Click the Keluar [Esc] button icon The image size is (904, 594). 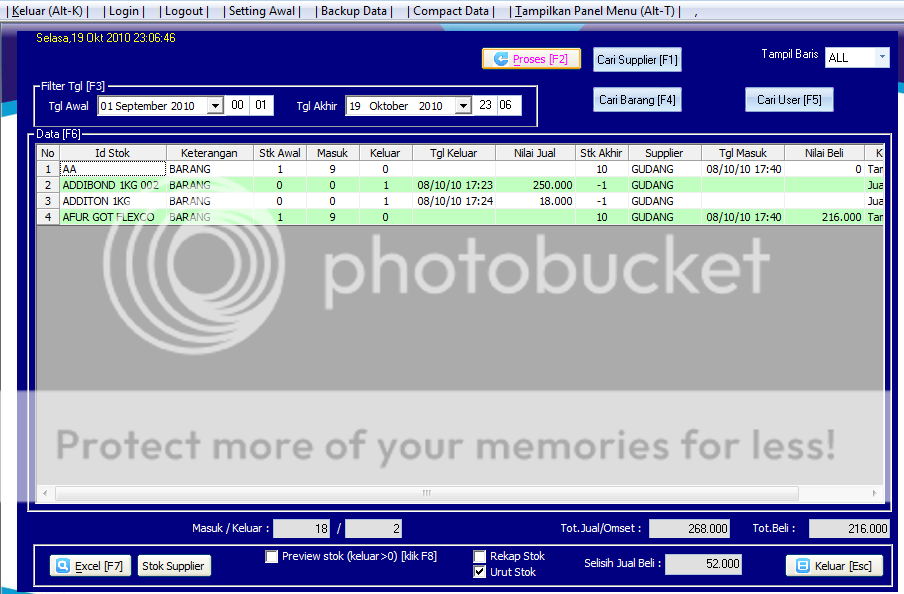pyautogui.click(x=803, y=566)
